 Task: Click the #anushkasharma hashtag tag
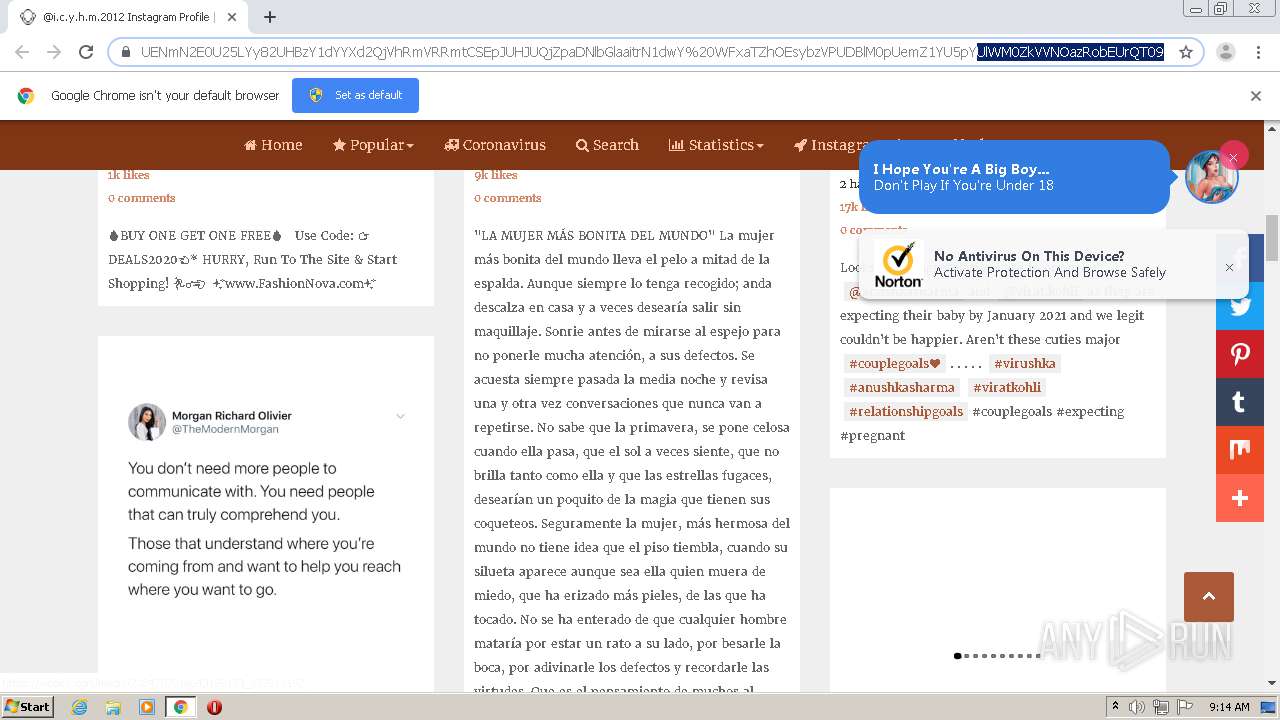(902, 387)
